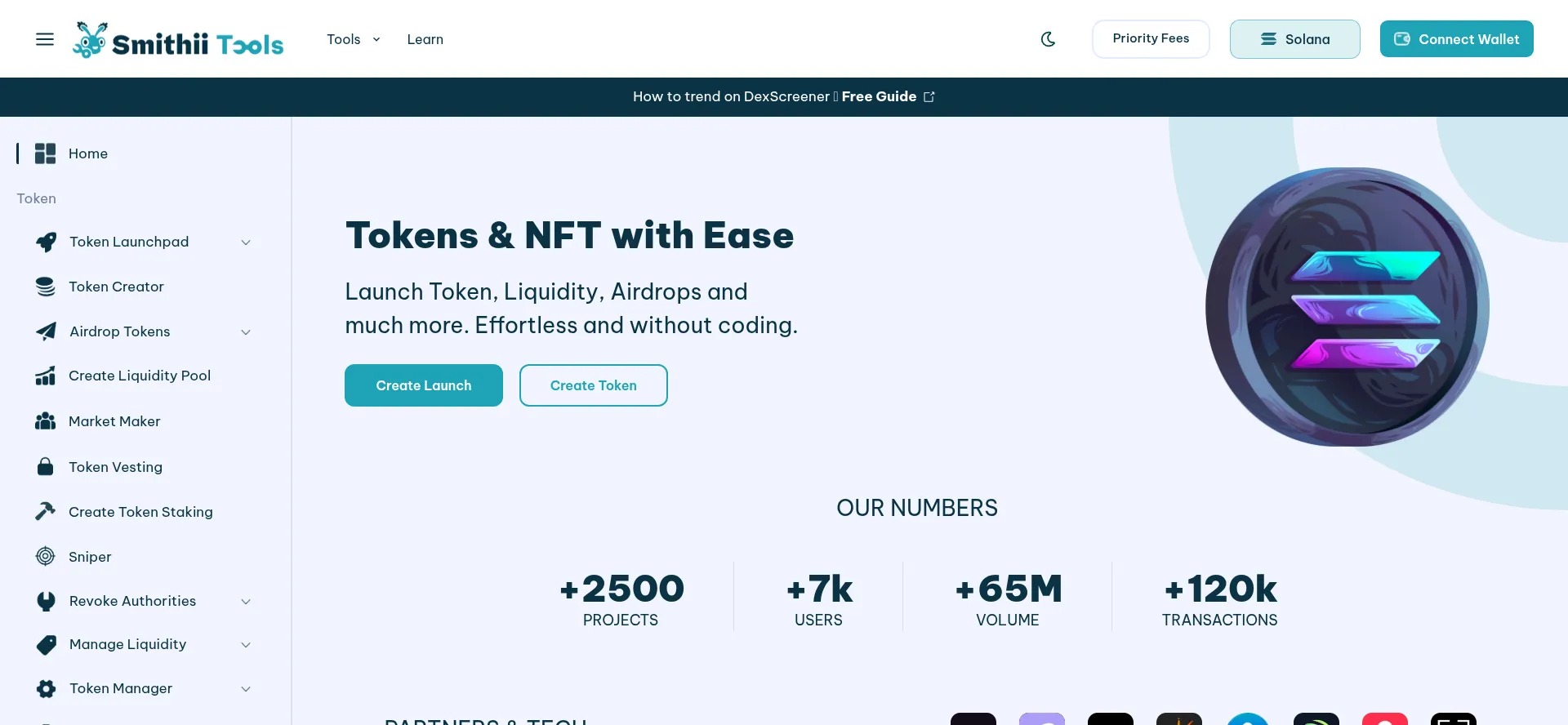Click the Manage Liquidity tag icon
Image resolution: width=1568 pixels, height=725 pixels.
click(47, 645)
